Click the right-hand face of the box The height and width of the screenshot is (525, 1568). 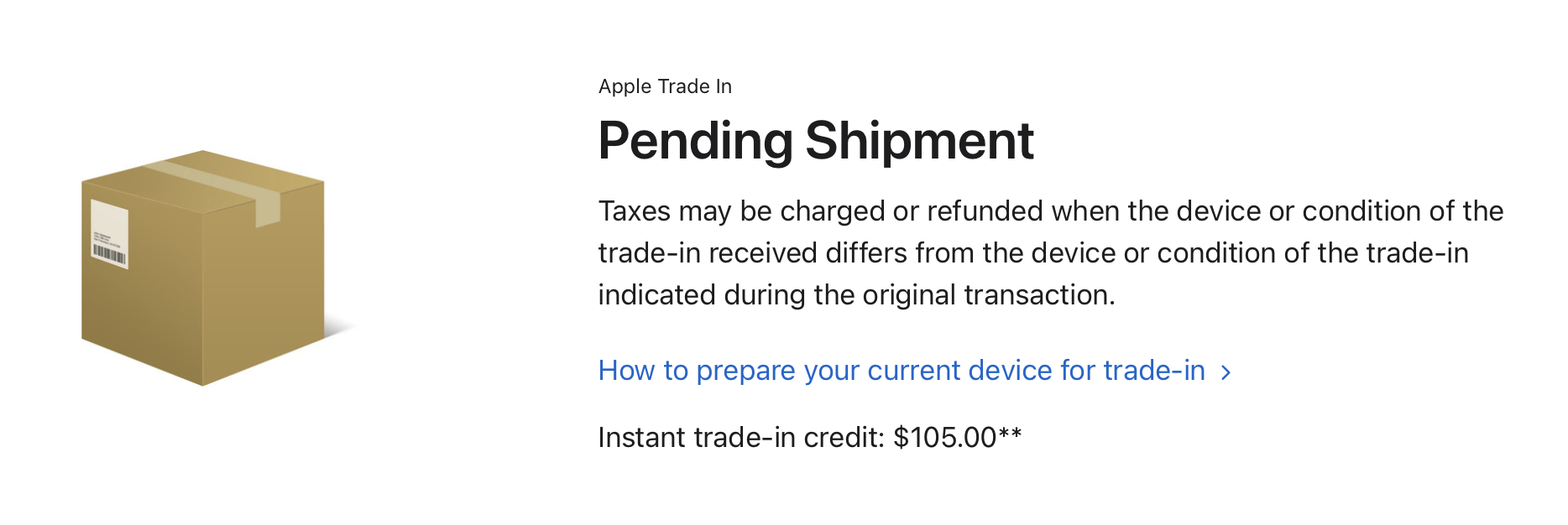point(263,285)
